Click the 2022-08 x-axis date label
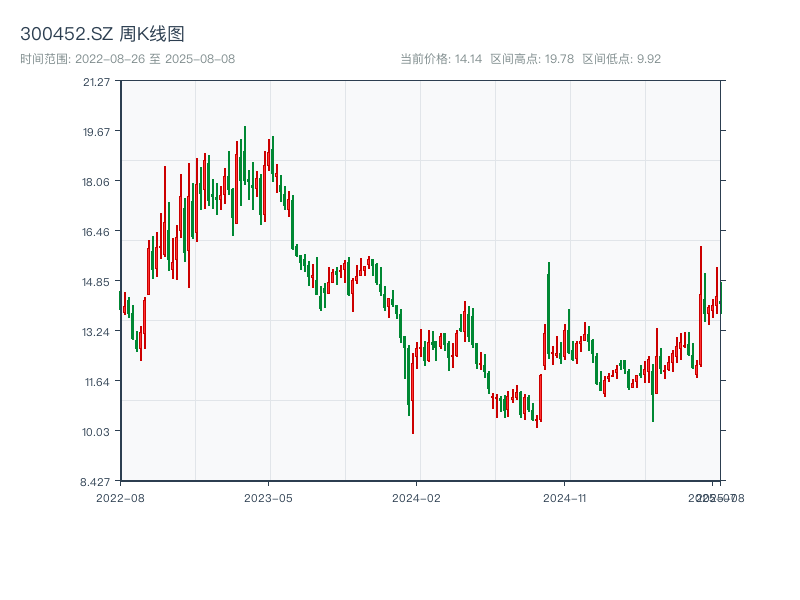This screenshot has height=600, width=800. pos(120,497)
